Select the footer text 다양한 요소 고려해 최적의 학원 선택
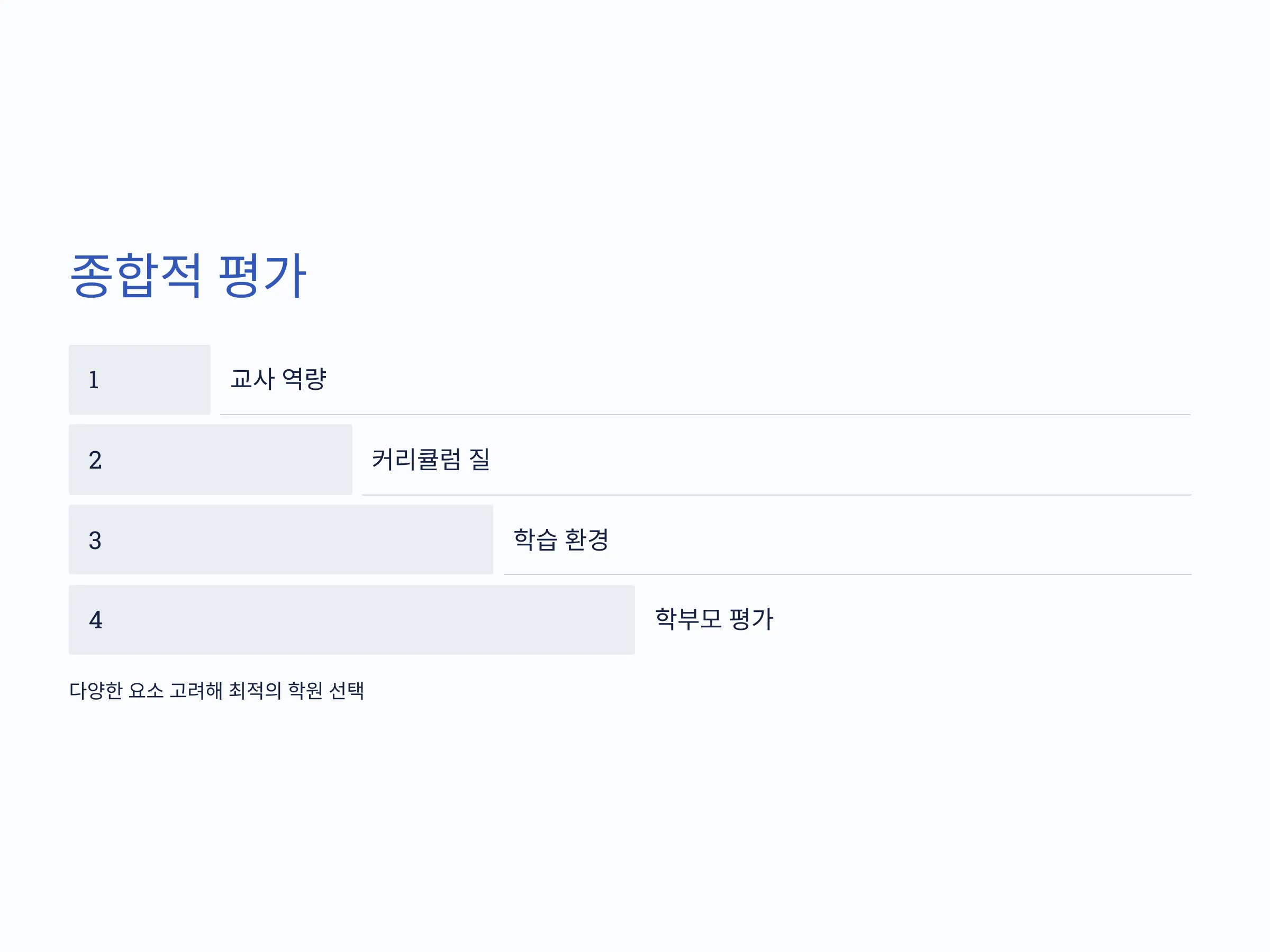 216,690
